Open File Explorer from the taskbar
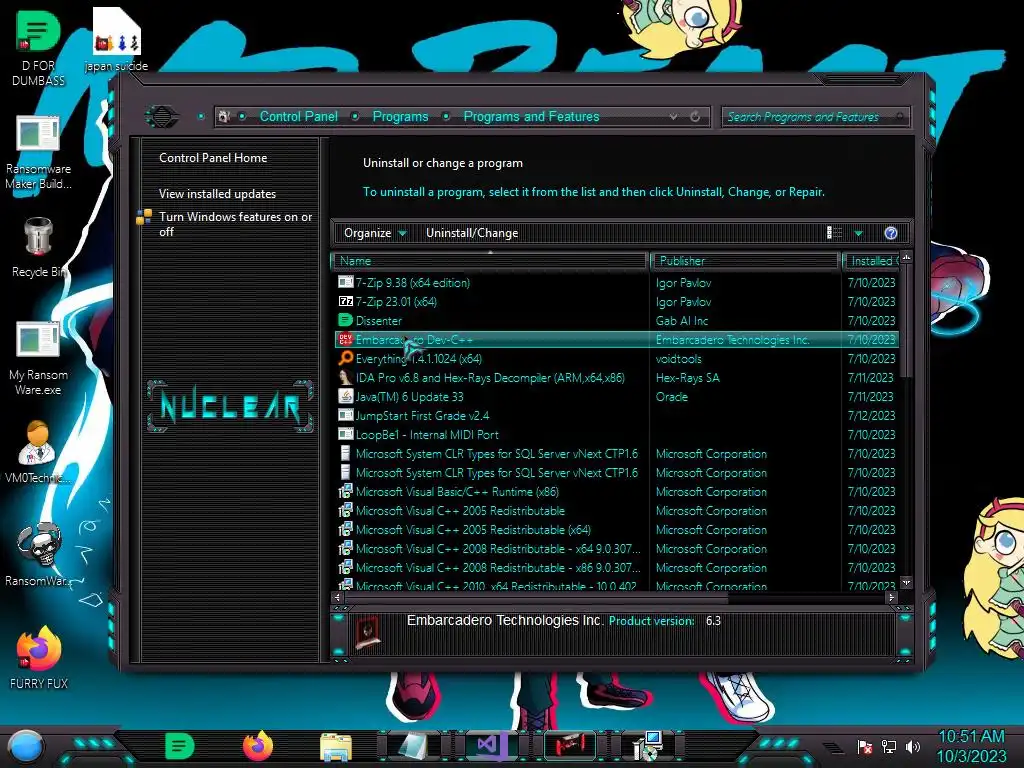The height and width of the screenshot is (768, 1024). [336, 747]
